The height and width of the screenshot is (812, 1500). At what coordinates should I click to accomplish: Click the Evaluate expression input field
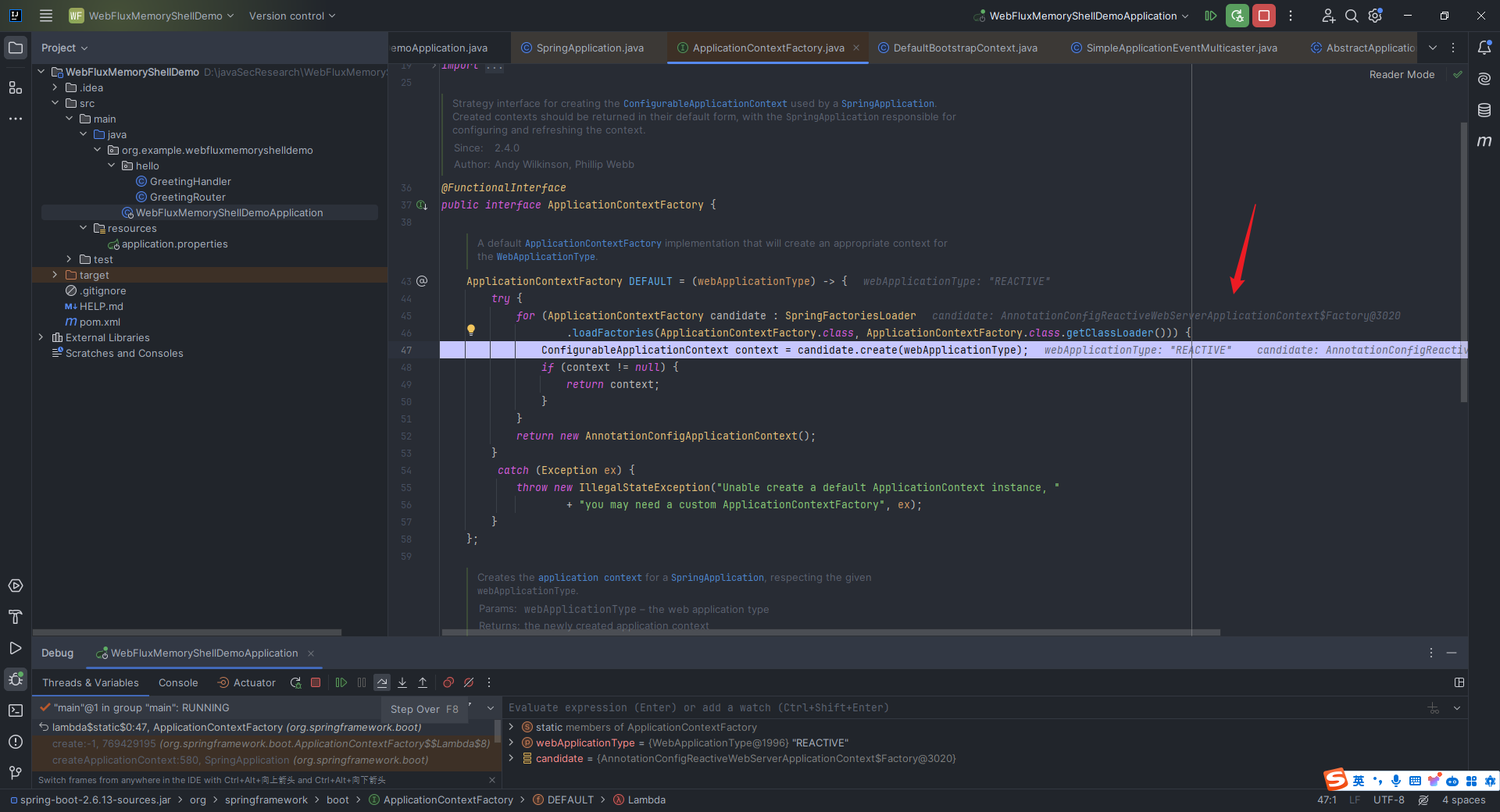point(964,707)
